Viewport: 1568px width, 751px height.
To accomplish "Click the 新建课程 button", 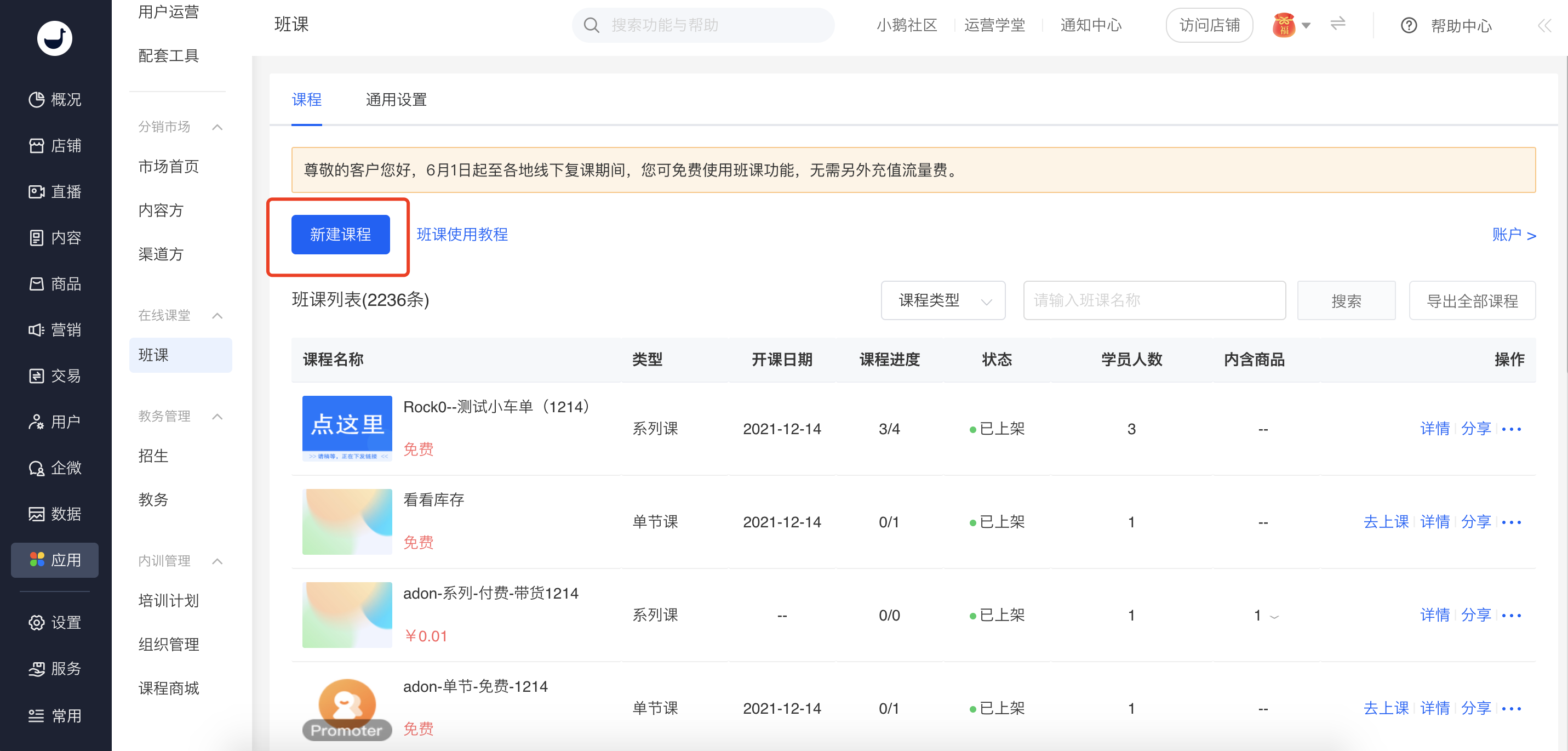I will 340,235.
